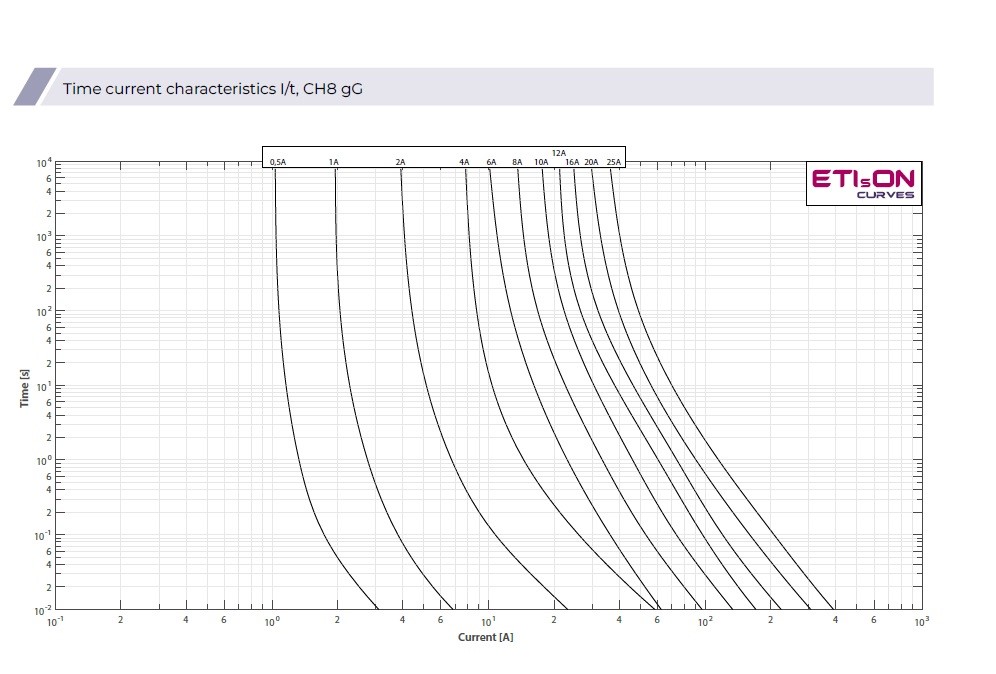Image resolution: width=996 pixels, height=674 pixels.
Task: Select the 1A curve label
Action: (334, 162)
